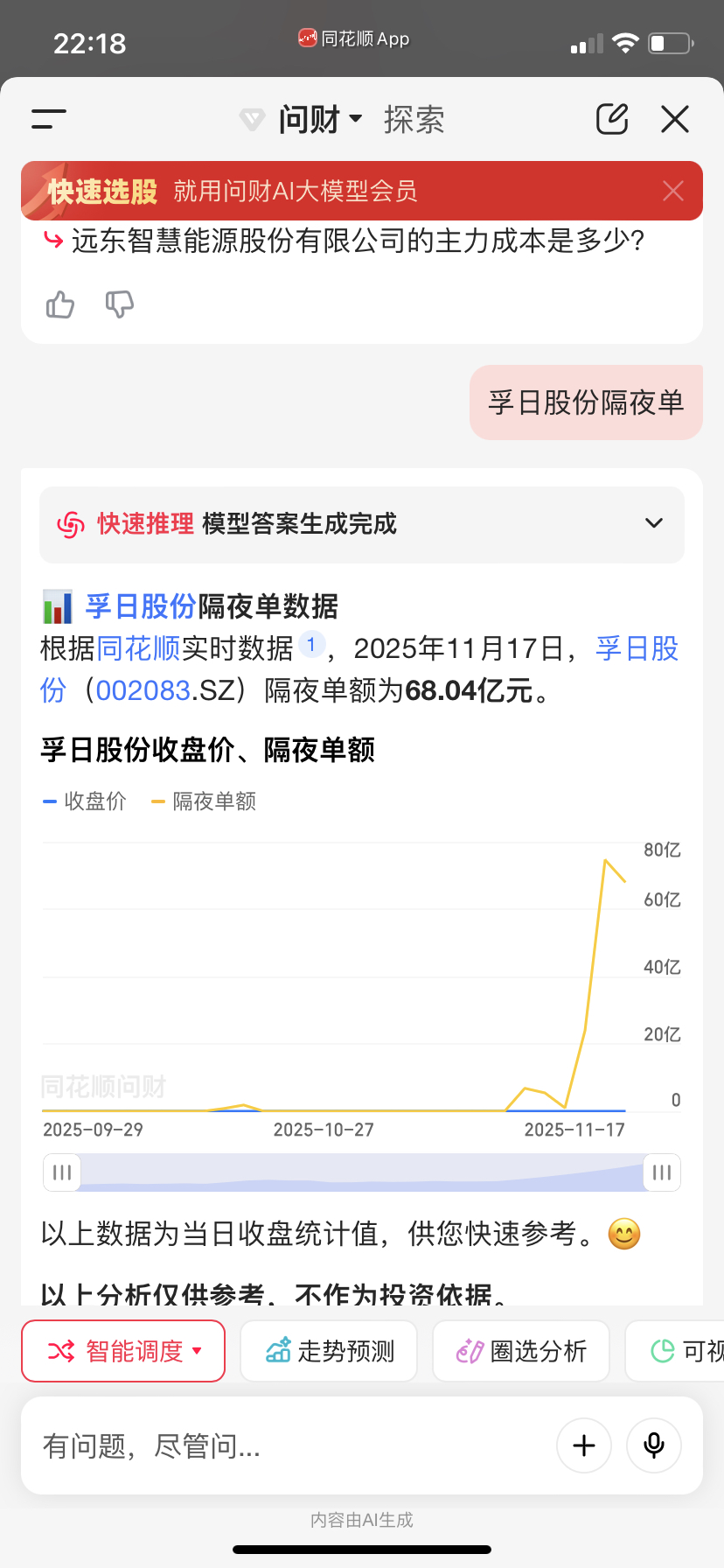Open the 问财 dropdown arrow
Image resolution: width=724 pixels, height=1568 pixels.
[x=355, y=118]
